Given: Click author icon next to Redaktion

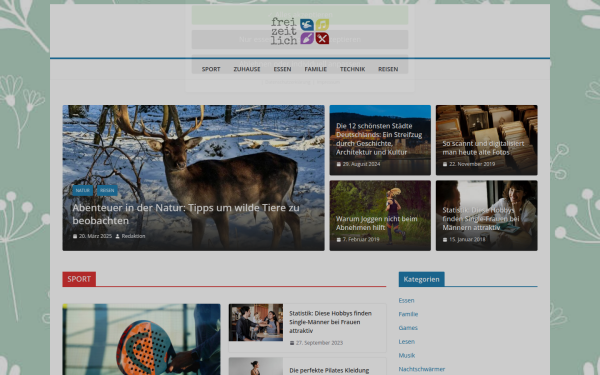Looking at the screenshot, I should [118, 236].
